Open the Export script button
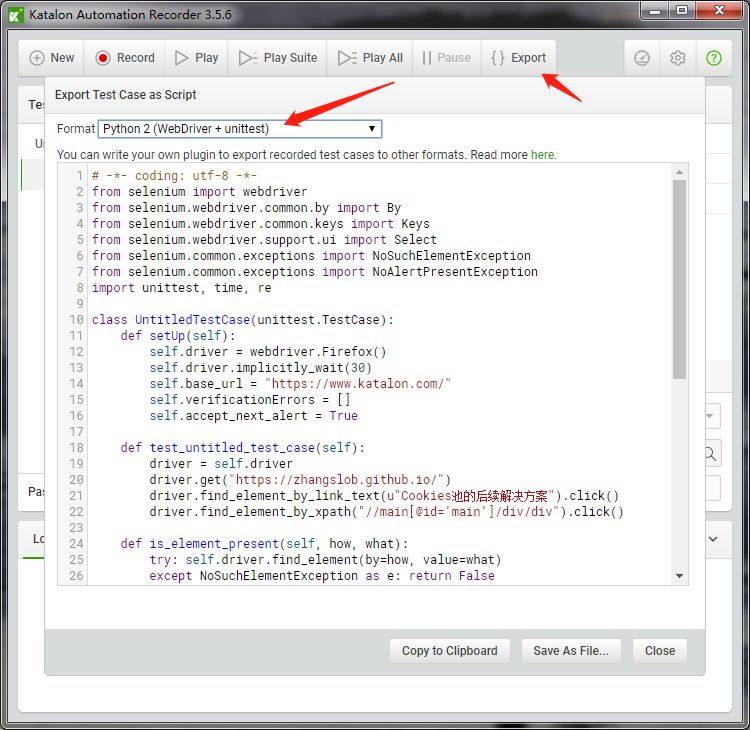This screenshot has width=750, height=730. [x=518, y=58]
